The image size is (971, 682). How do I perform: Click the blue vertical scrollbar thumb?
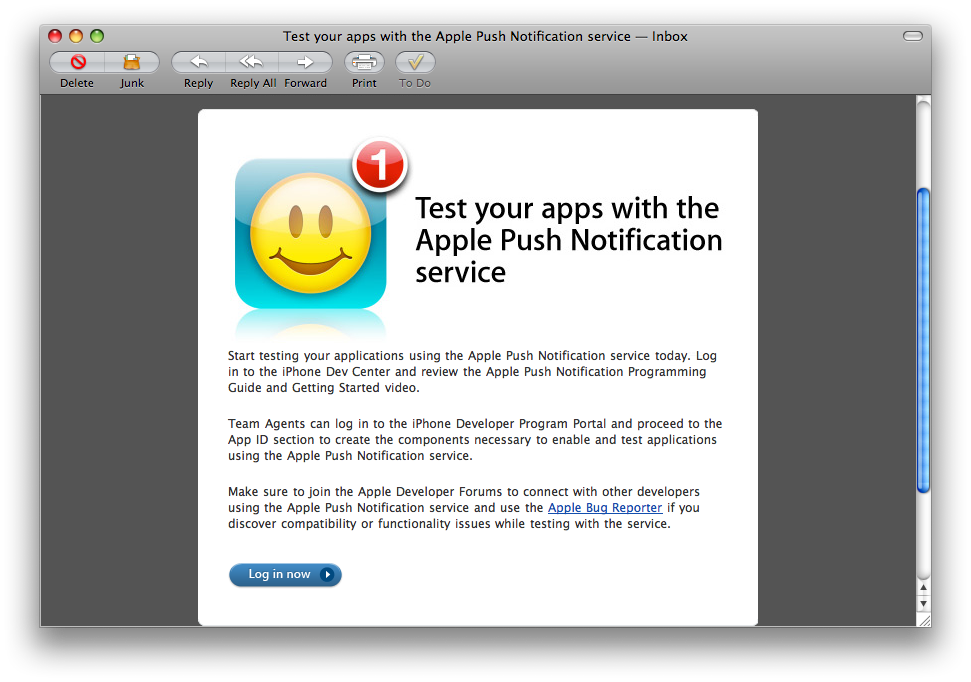pos(923,340)
